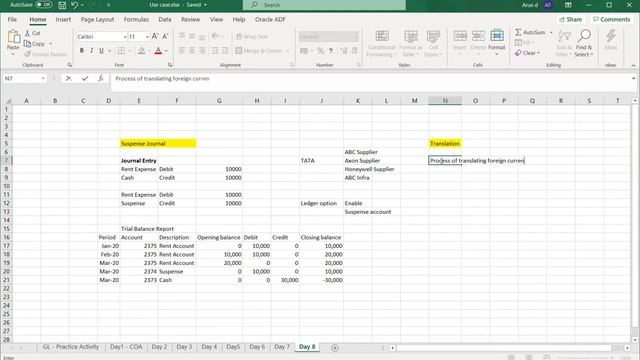Open the font name Calibri dropdown
The image size is (640, 360).
124,37
